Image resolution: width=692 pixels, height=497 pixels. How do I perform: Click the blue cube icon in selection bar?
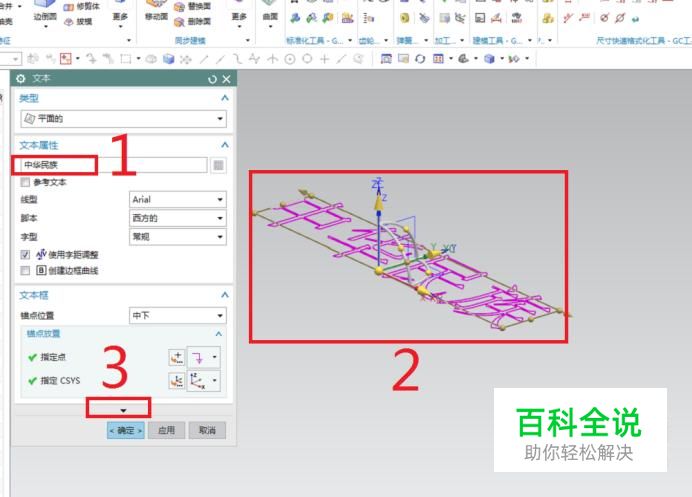(x=168, y=59)
